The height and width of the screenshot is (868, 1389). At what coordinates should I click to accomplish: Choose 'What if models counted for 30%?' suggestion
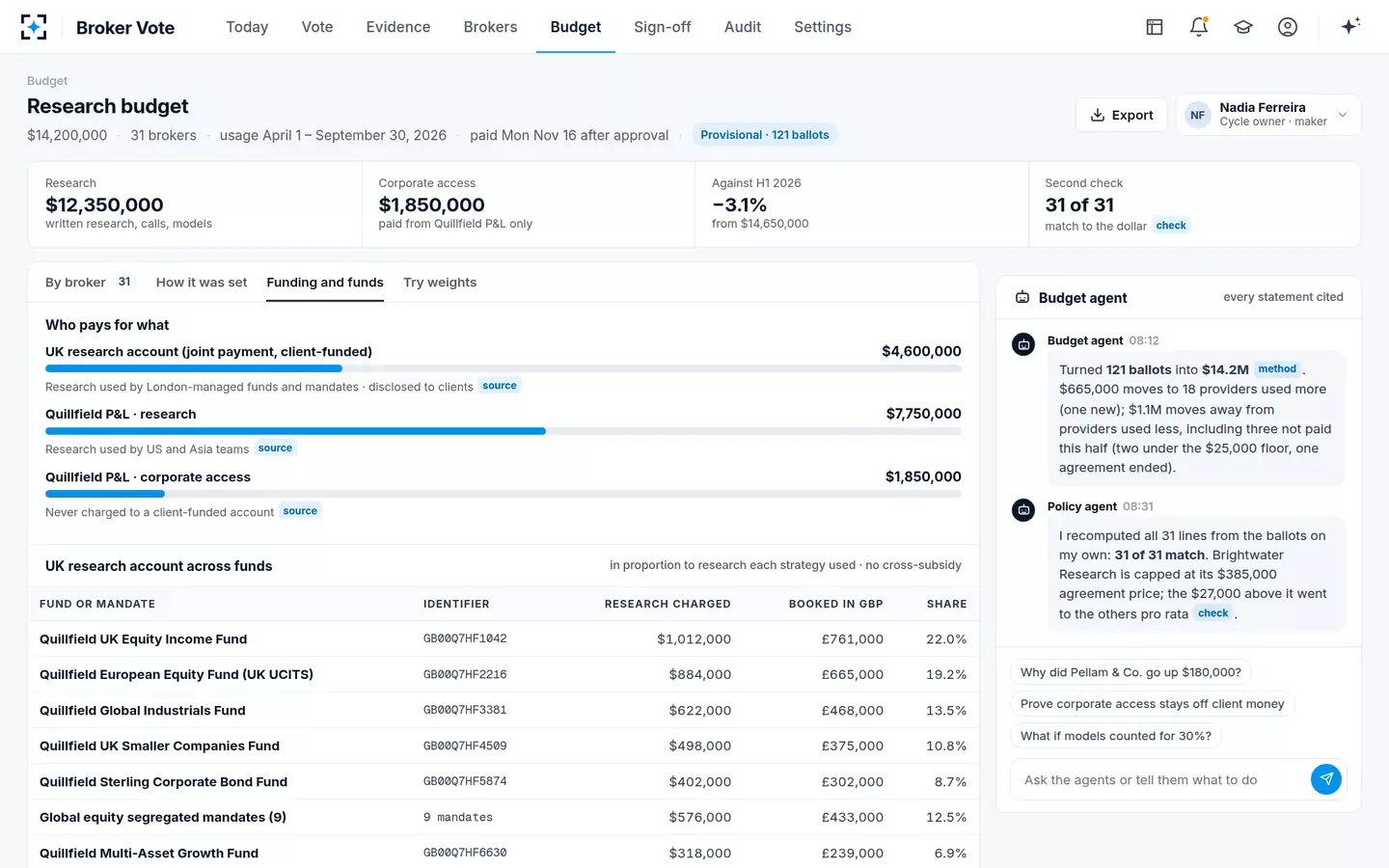[1116, 736]
